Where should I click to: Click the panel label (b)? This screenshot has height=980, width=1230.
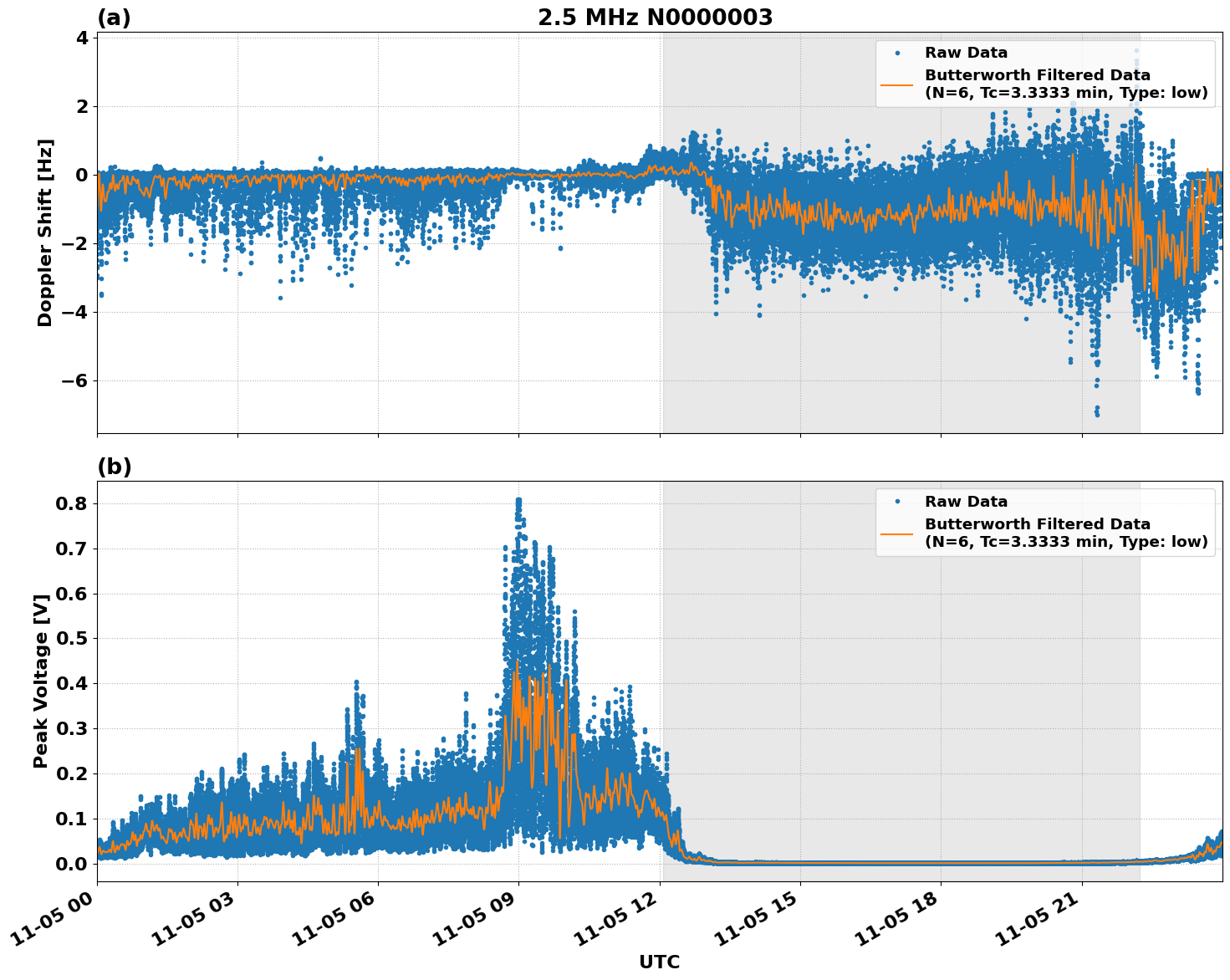click(113, 466)
